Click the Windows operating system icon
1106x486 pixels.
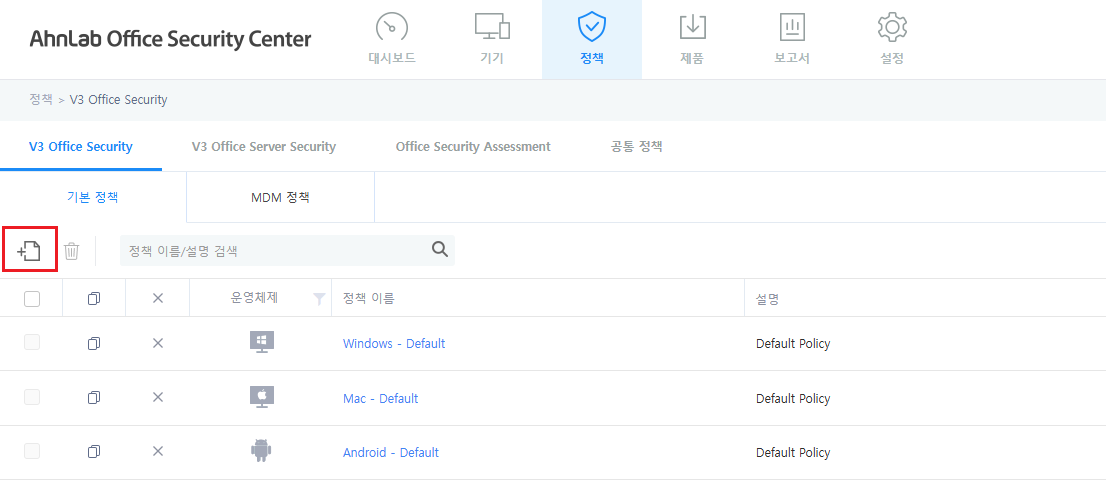click(262, 343)
